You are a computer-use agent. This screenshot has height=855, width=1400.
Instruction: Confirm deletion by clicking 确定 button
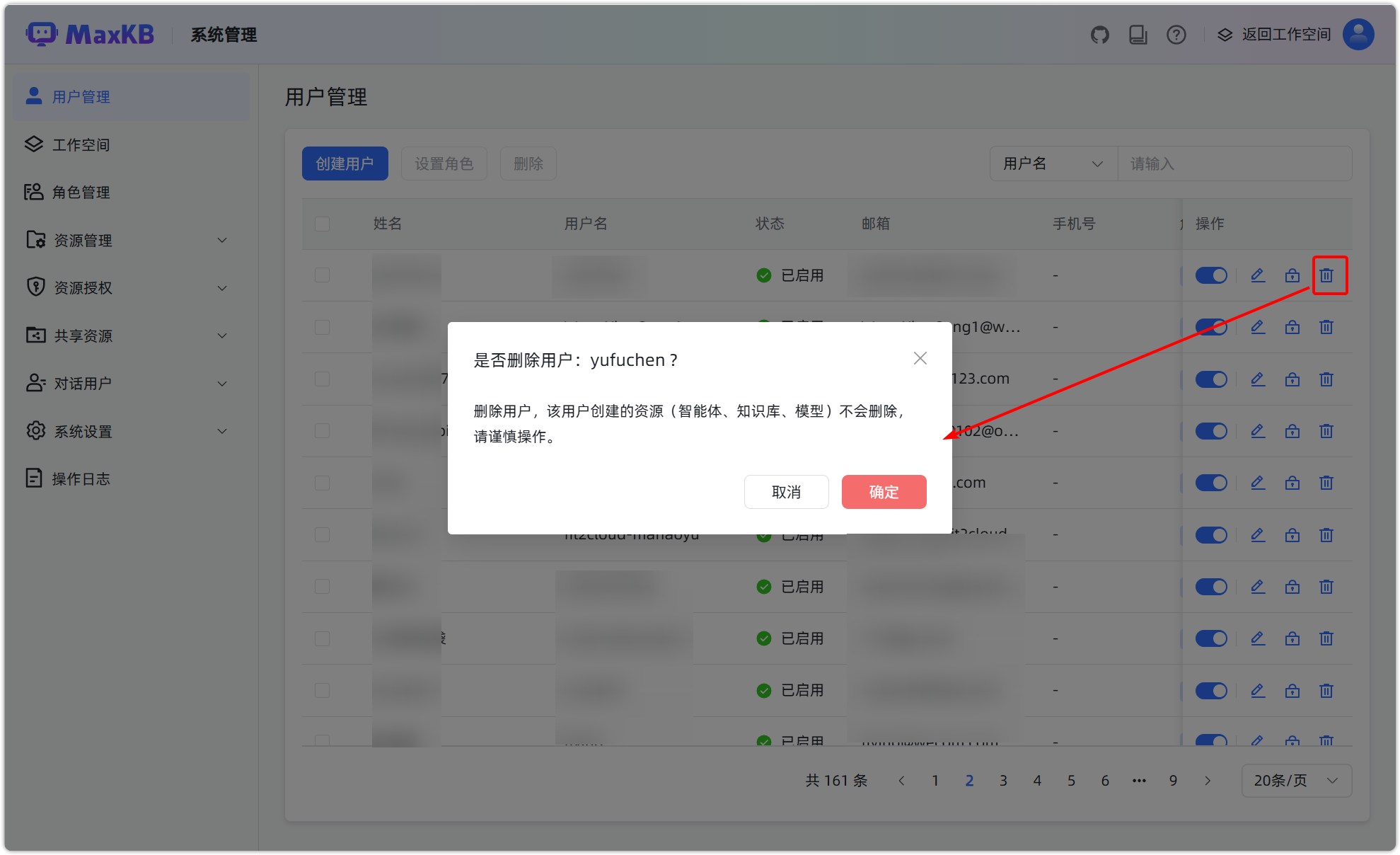click(883, 492)
